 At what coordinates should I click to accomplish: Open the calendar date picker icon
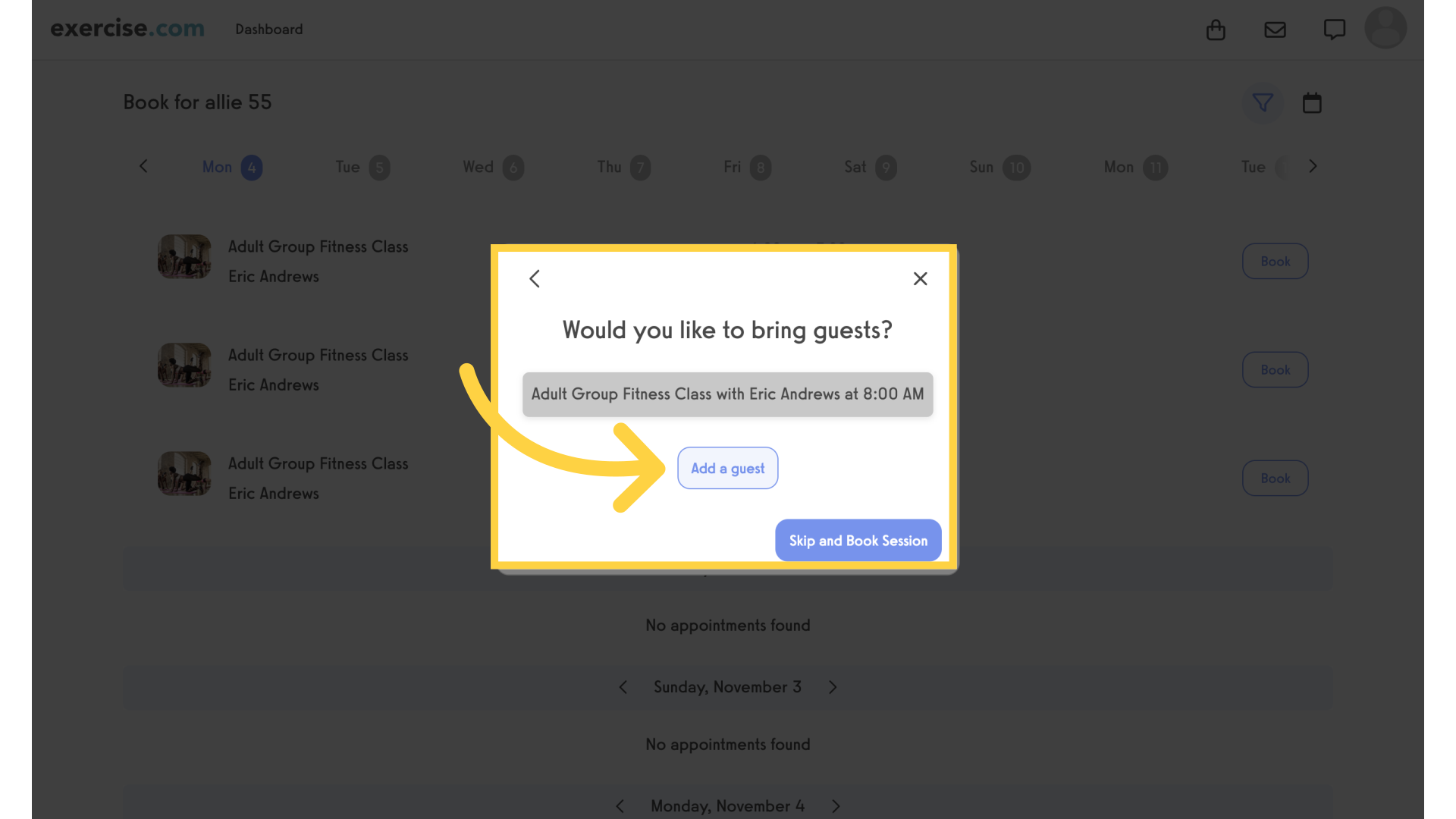pyautogui.click(x=1312, y=101)
